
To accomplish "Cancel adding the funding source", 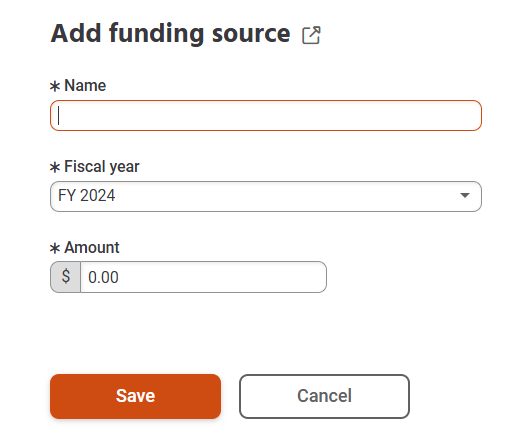I will pos(324,396).
